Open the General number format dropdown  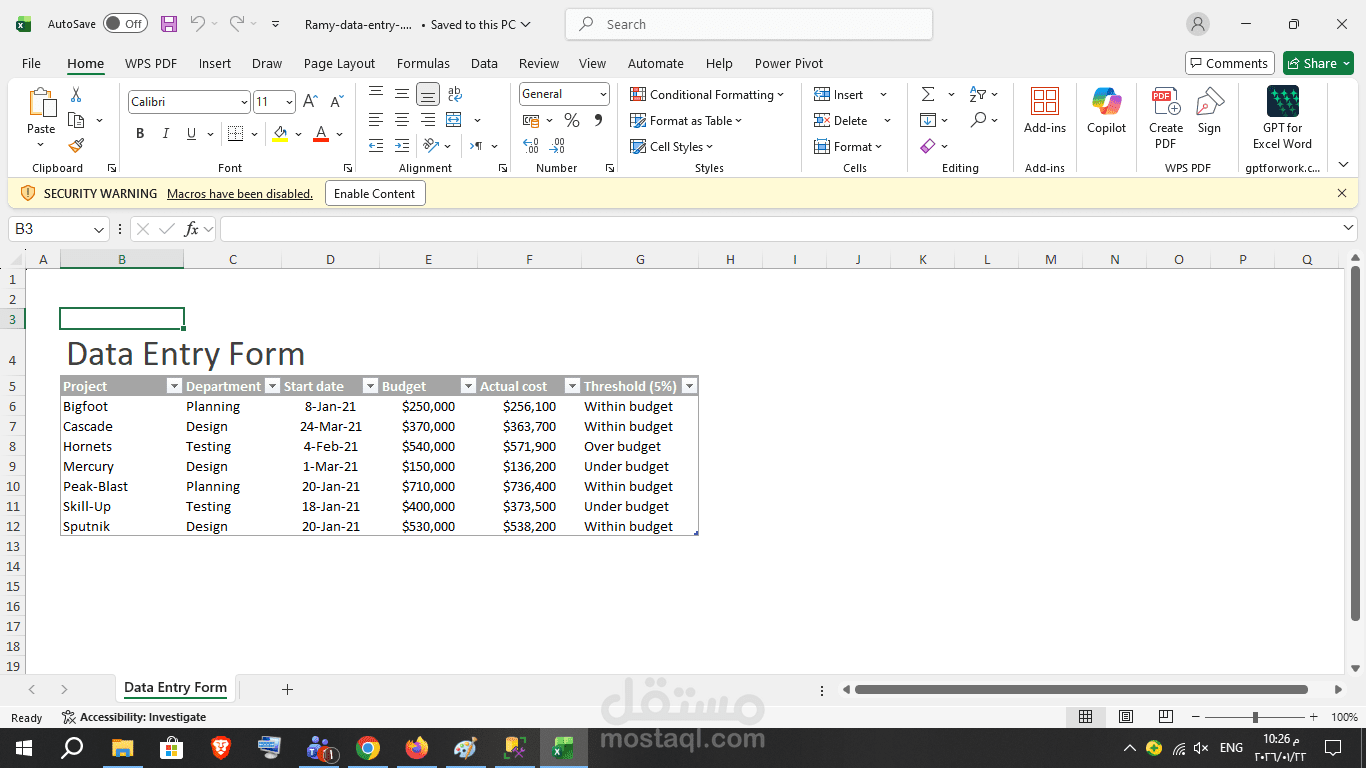point(604,94)
